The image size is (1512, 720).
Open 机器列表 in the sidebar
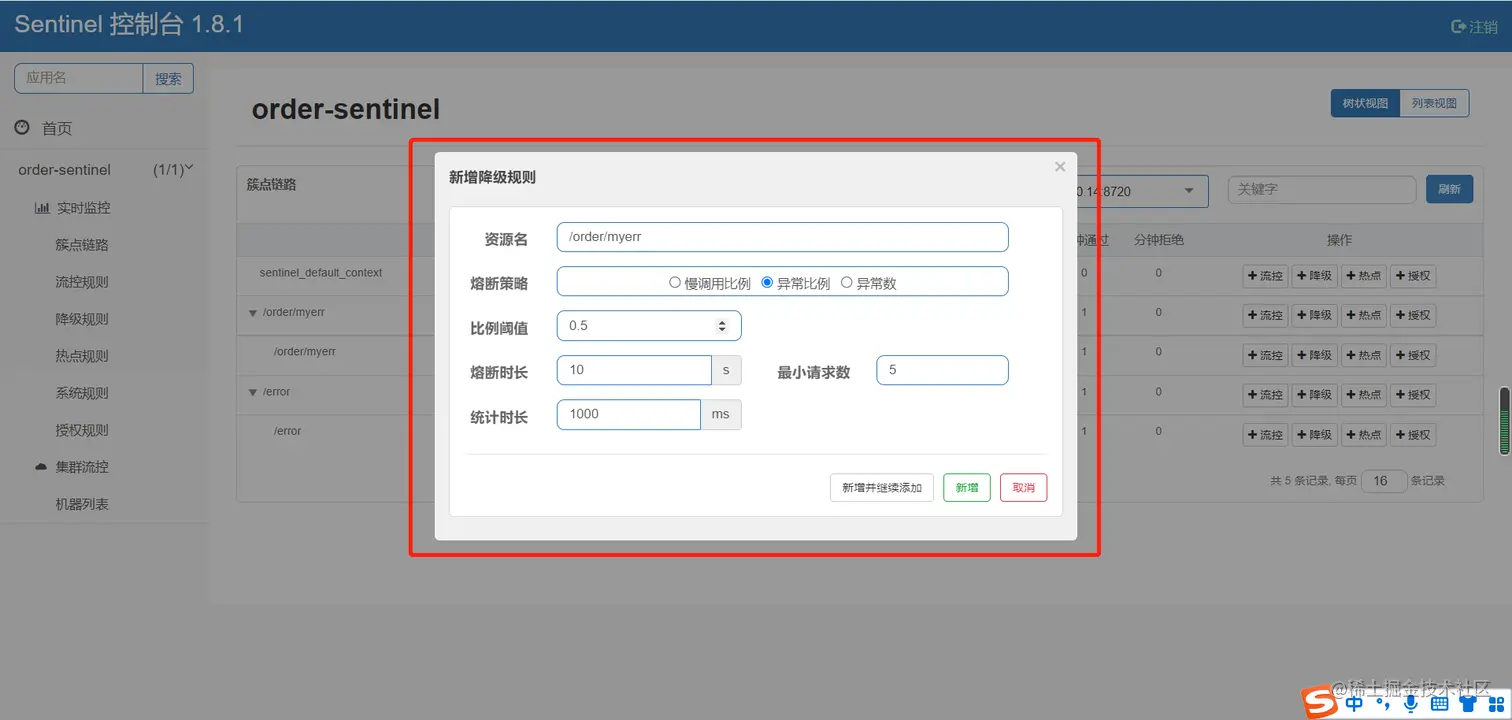[82, 504]
